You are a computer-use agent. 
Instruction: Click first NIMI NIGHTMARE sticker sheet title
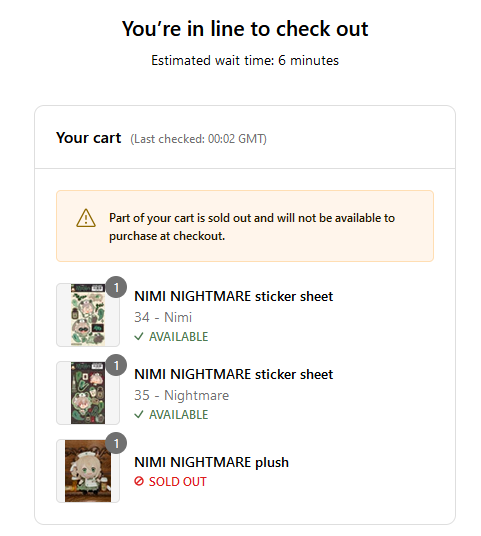pos(233,296)
